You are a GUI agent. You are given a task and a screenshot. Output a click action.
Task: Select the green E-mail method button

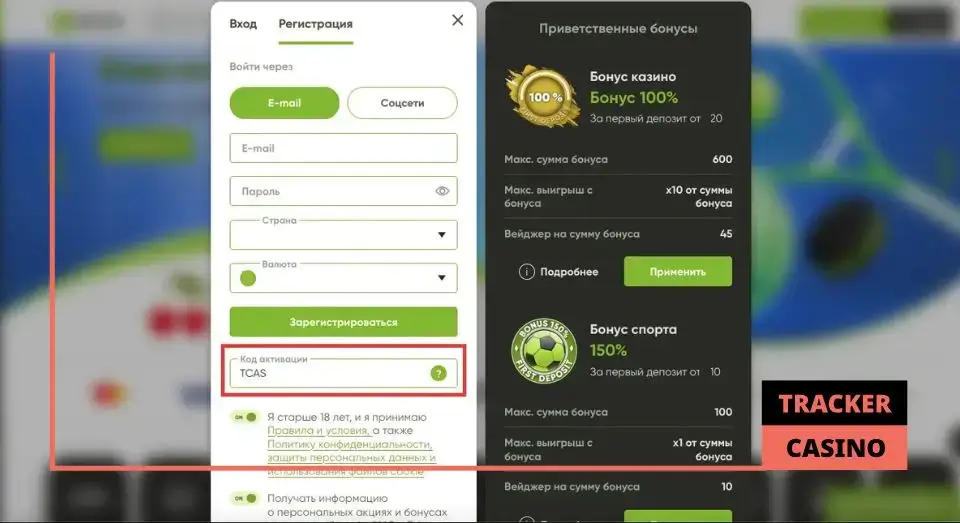(284, 103)
